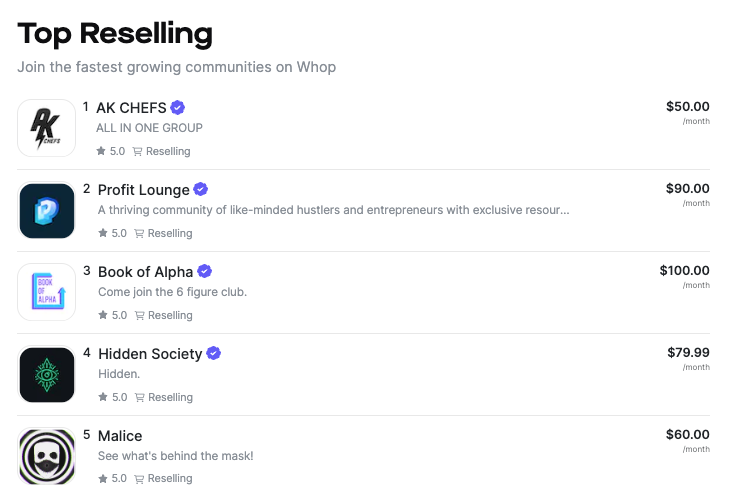The width and height of the screenshot is (731, 495).
Task: Click the Profit Lounge blue P logo
Action: [x=47, y=211]
